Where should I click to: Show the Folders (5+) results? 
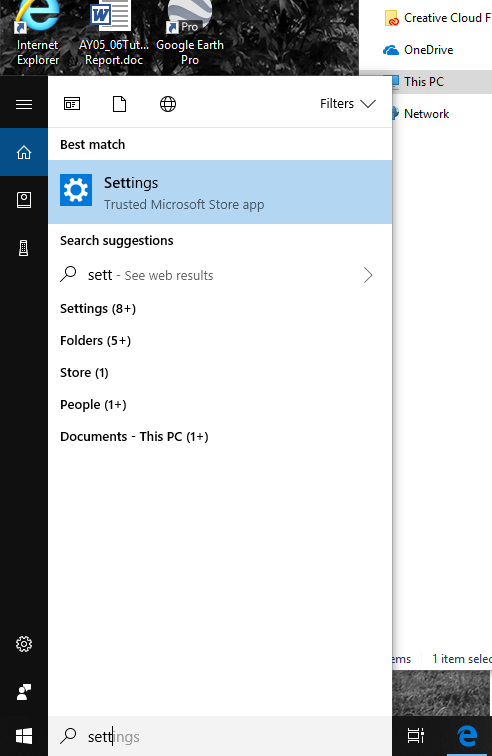pyautogui.click(x=96, y=340)
